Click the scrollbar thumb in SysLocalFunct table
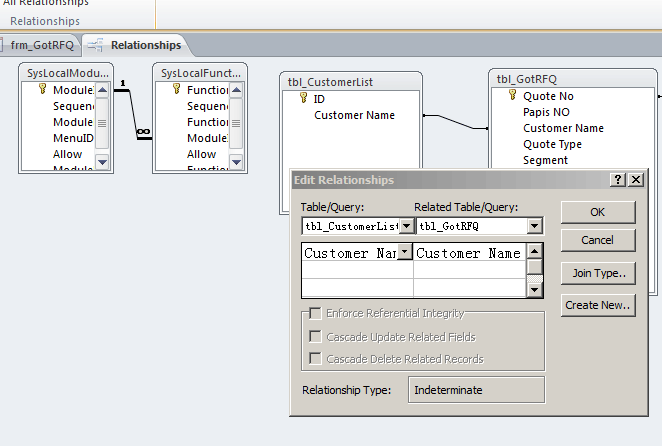Image resolution: width=662 pixels, height=446 pixels. pyautogui.click(x=236, y=123)
